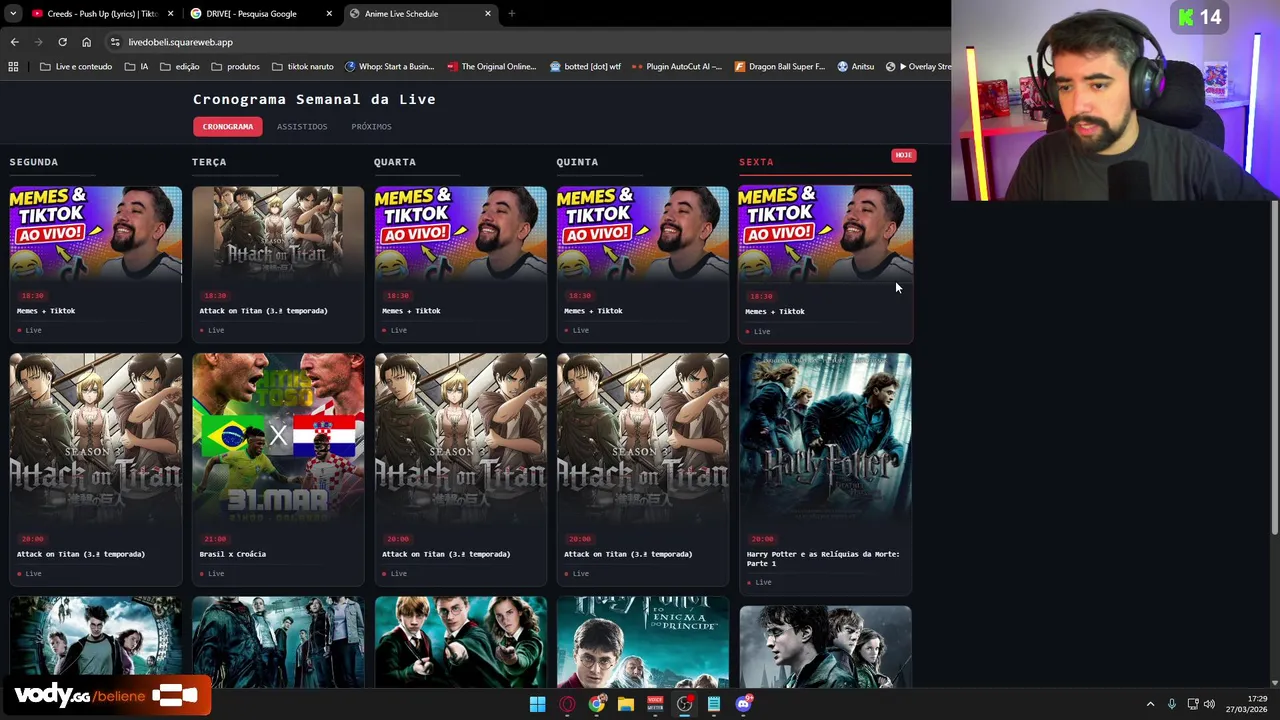The height and width of the screenshot is (720, 1280).
Task: Open the QUINTA Memes + Tiktok card
Action: click(643, 263)
